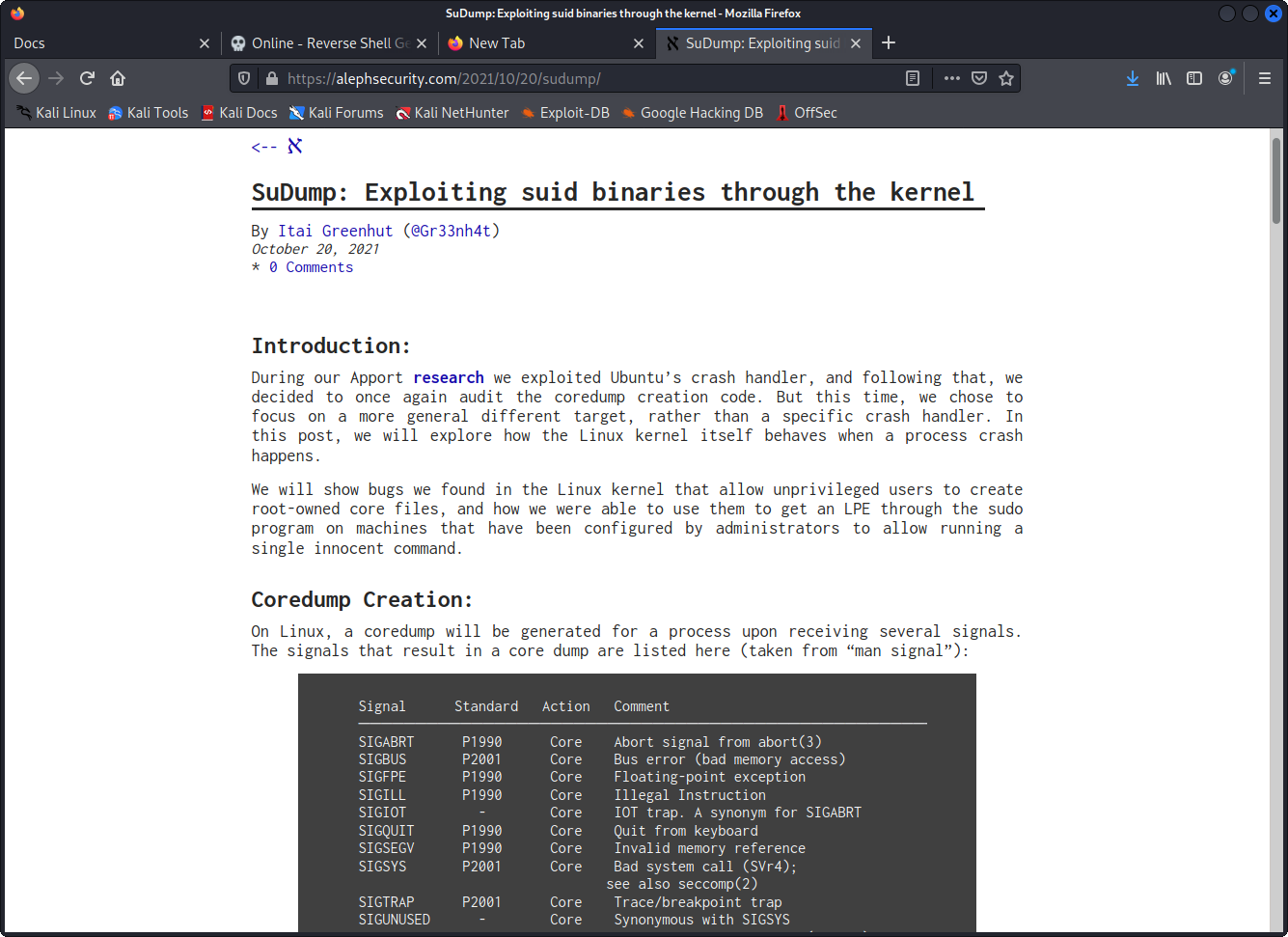Open the Firefox hamburger application menu
Viewport: 1288px width, 937px height.
(1264, 78)
